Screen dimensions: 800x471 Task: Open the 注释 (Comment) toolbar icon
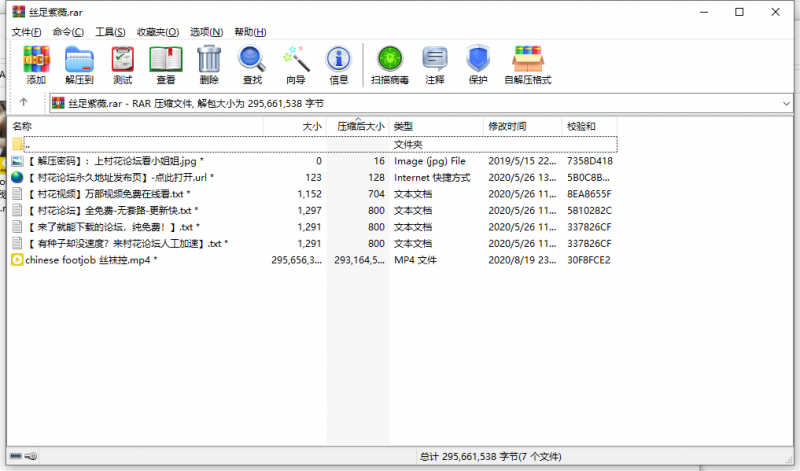[434, 64]
